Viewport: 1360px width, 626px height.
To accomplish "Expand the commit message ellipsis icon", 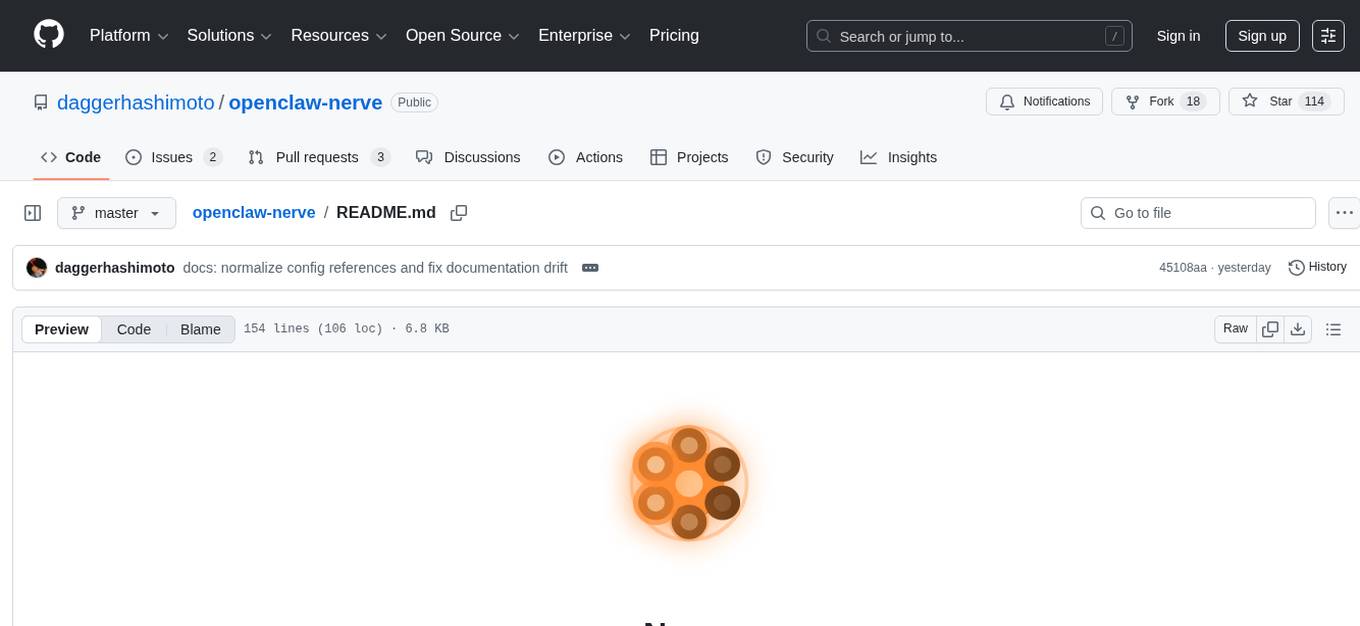I will (x=590, y=267).
